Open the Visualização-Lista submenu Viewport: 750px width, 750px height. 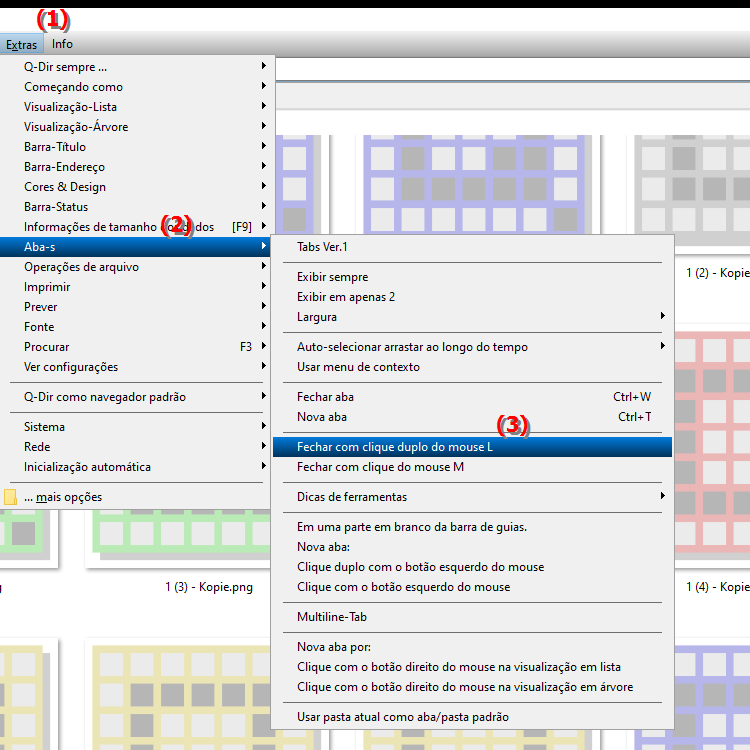coord(136,107)
